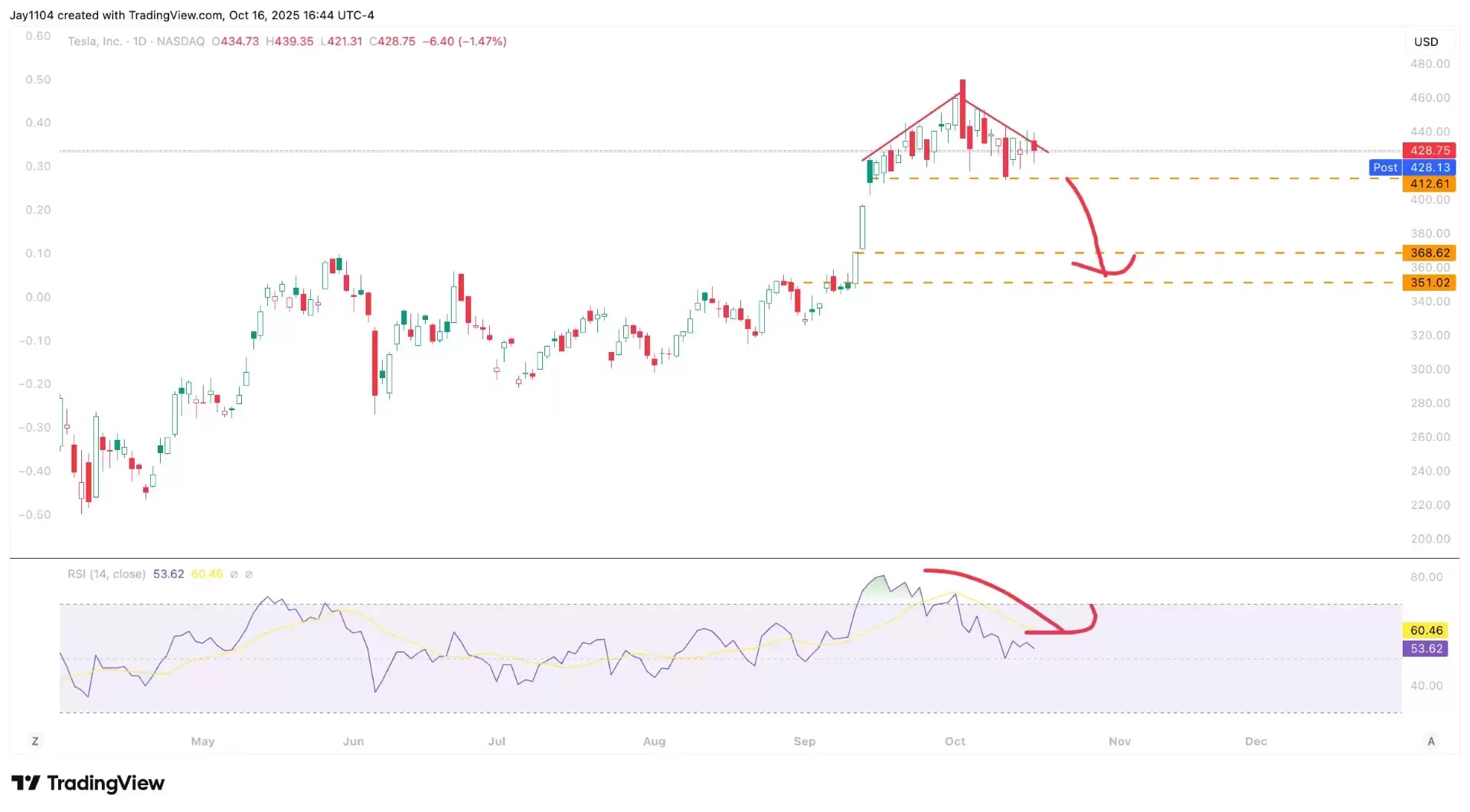This screenshot has height=812, width=1470.
Task: Click the red 428.75 last price tag
Action: point(1429,151)
